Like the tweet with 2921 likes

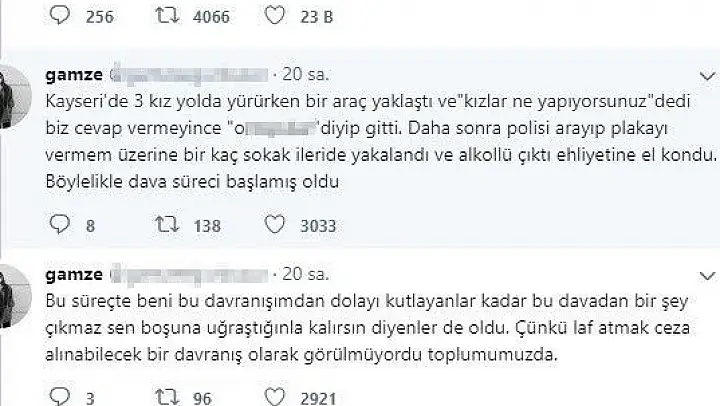(x=275, y=397)
